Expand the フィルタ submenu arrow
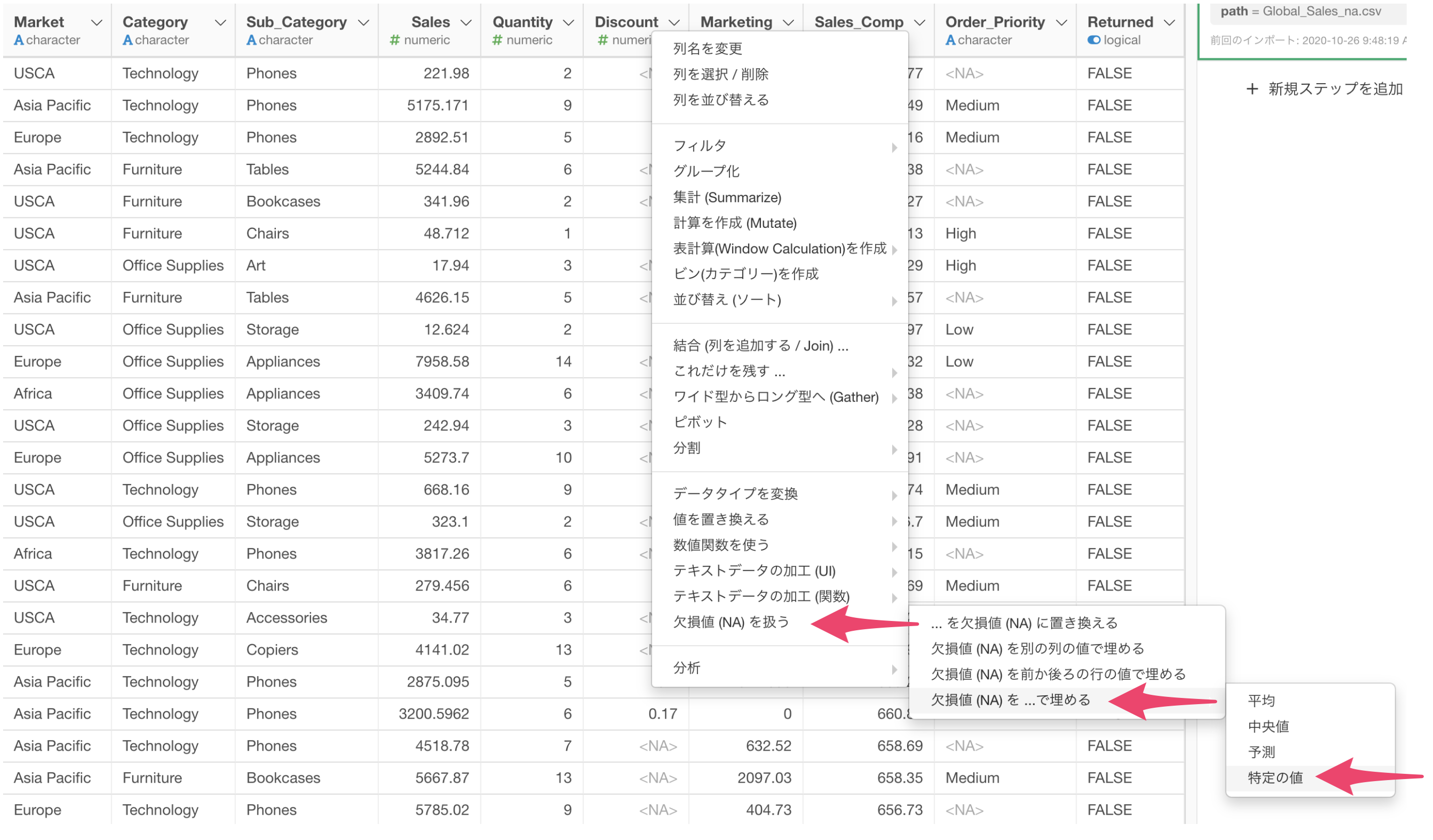Screen dimensions: 1433x840 click(894, 147)
